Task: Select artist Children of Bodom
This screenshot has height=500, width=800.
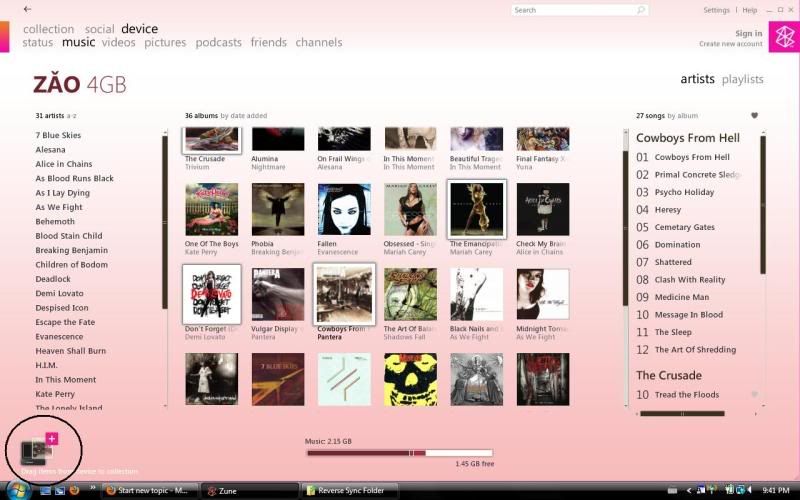Action: 71,264
